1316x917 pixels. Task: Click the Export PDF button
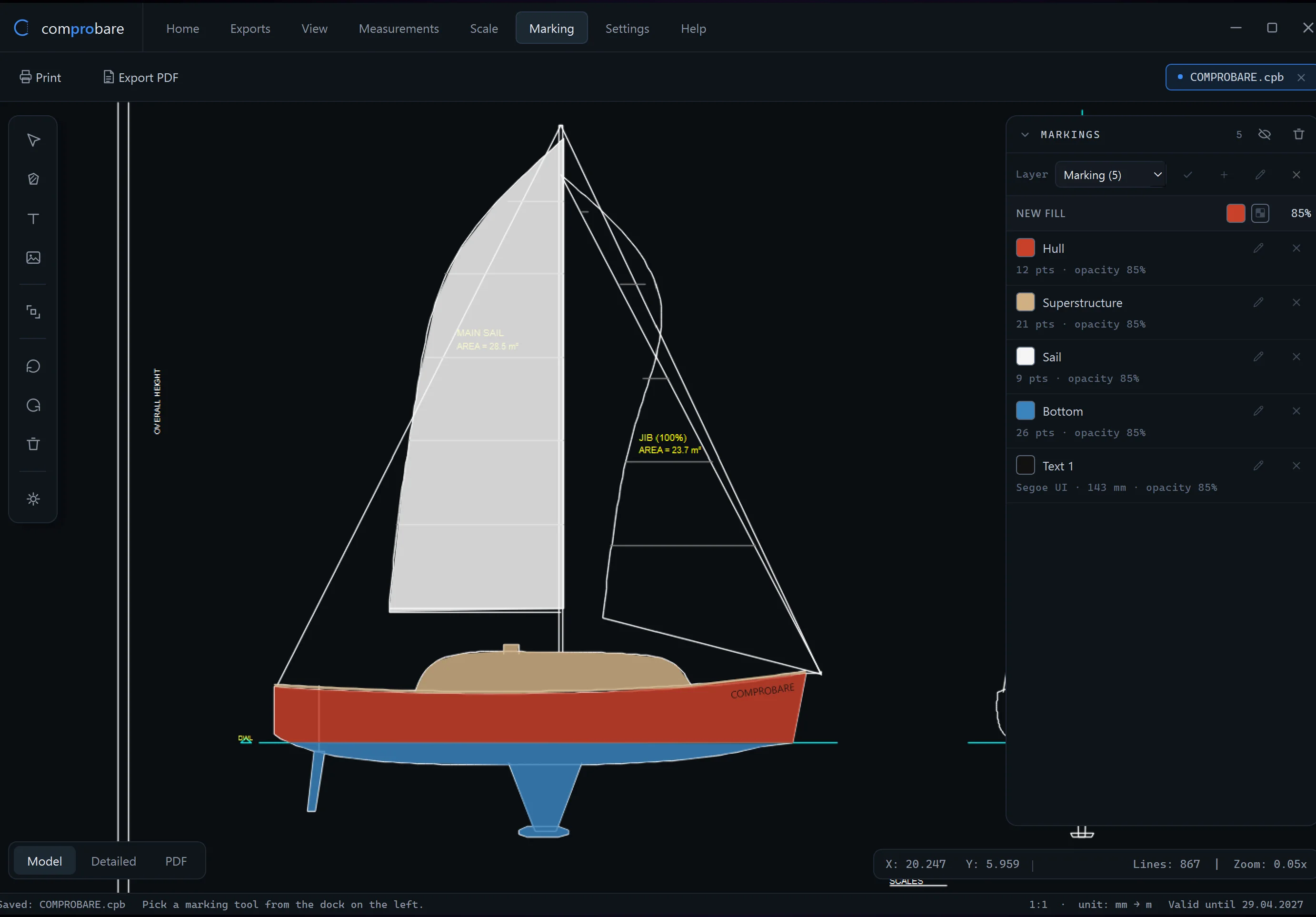pos(141,78)
